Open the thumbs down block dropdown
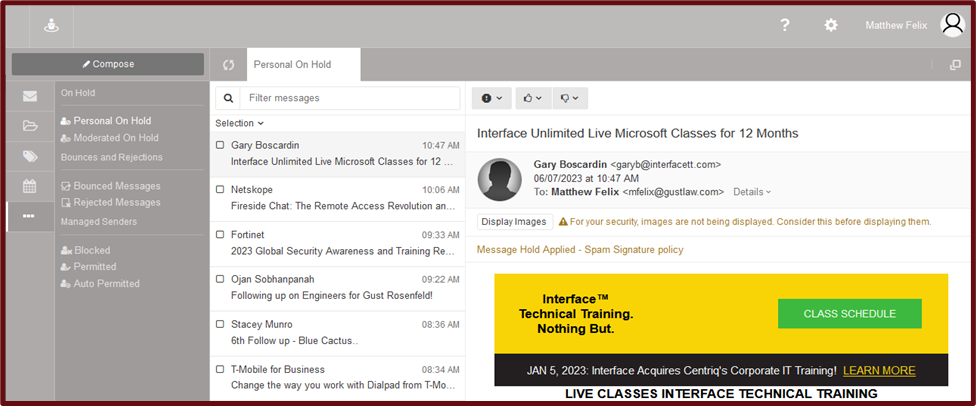Image resolution: width=976 pixels, height=406 pixels. pyautogui.click(x=570, y=98)
